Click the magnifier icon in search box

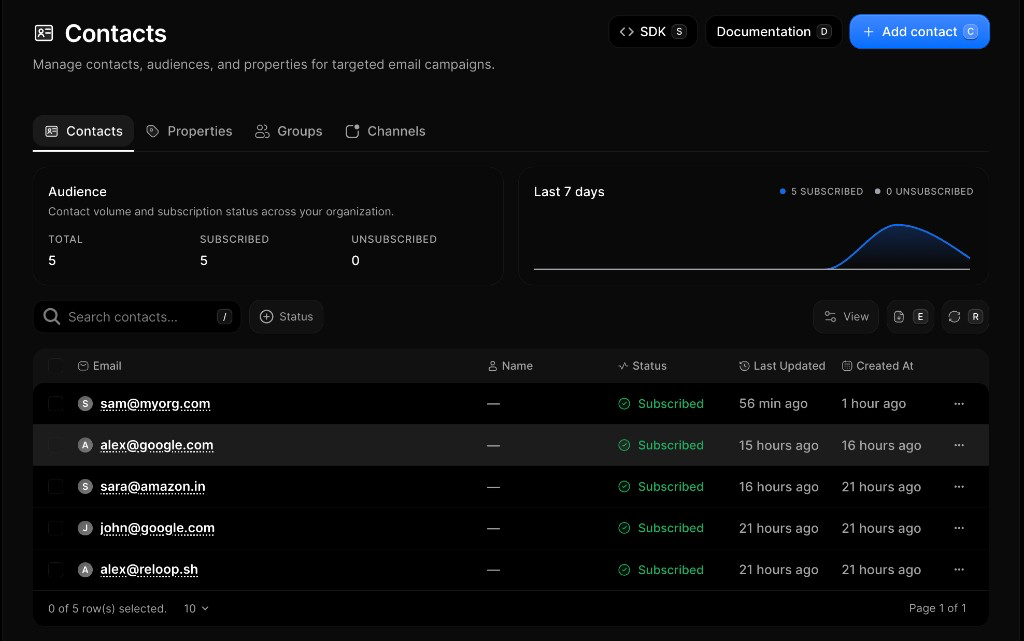tap(52, 317)
